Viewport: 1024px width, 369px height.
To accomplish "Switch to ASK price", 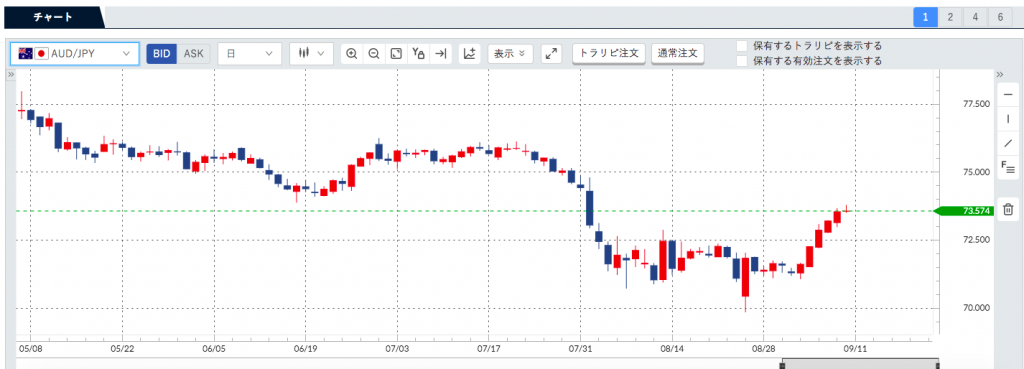I will coord(194,54).
